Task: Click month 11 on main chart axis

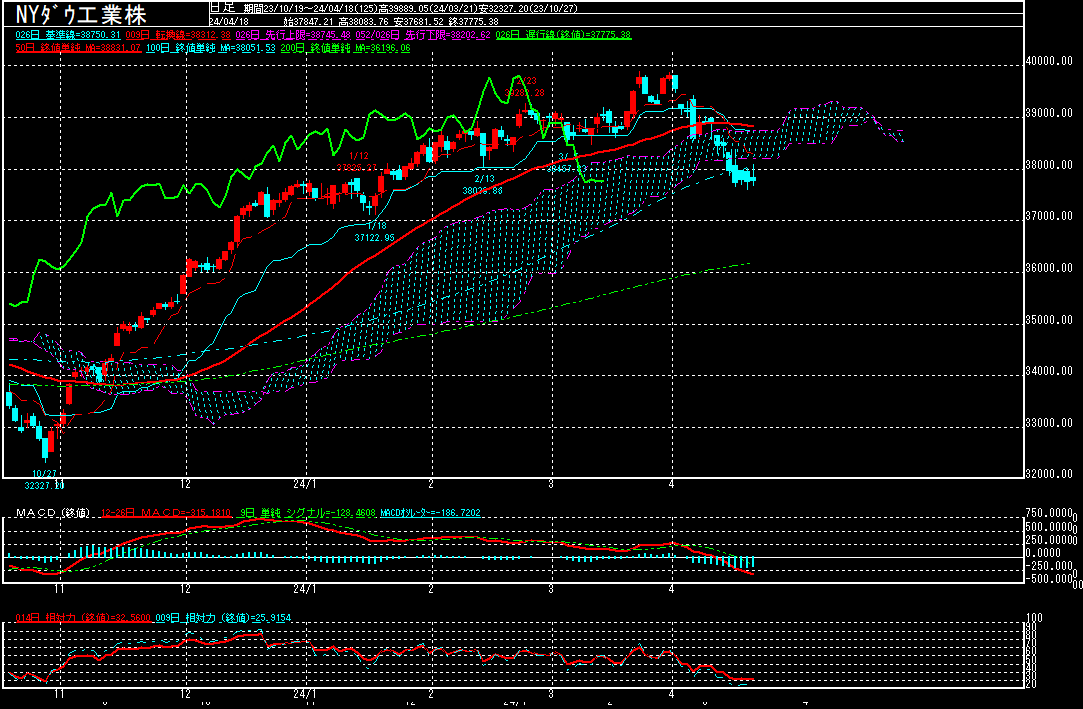Action: (59, 484)
